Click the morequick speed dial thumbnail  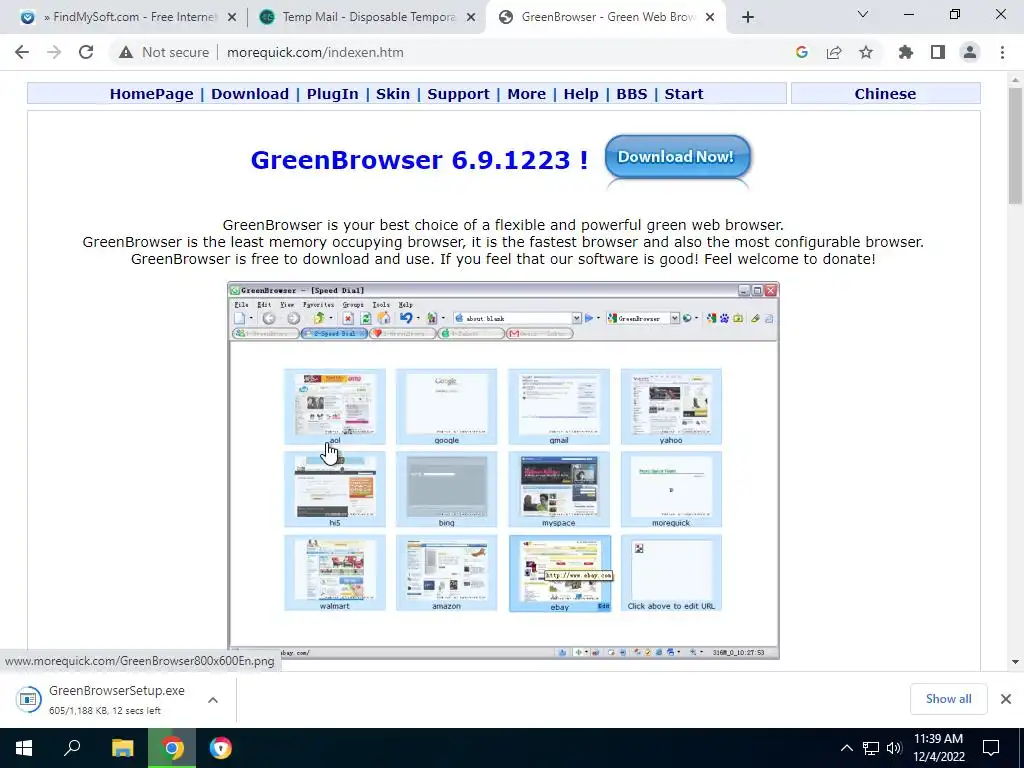(x=671, y=489)
